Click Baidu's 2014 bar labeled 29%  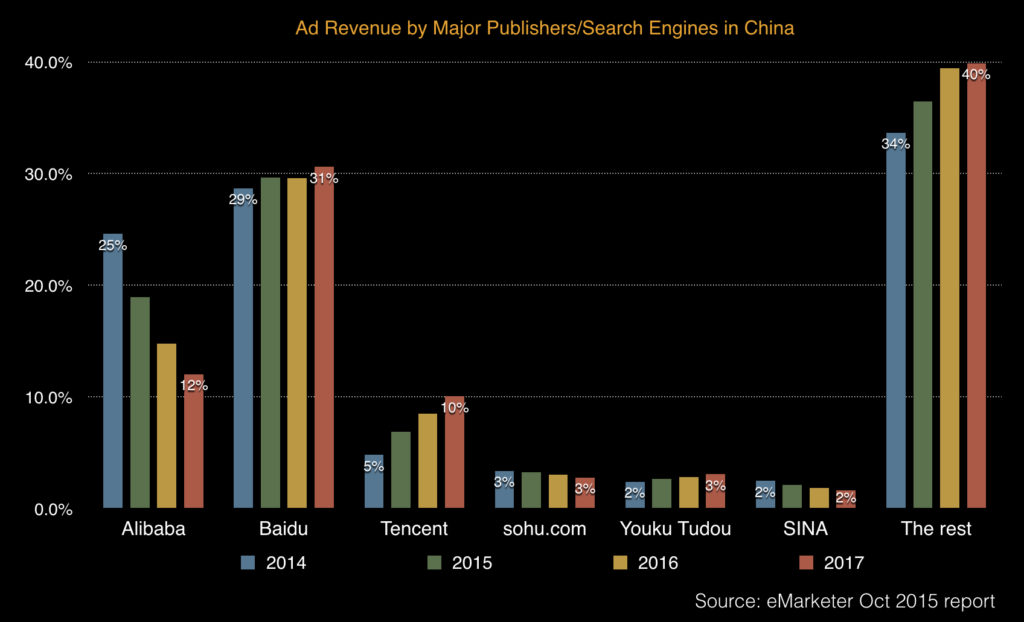[243, 348]
